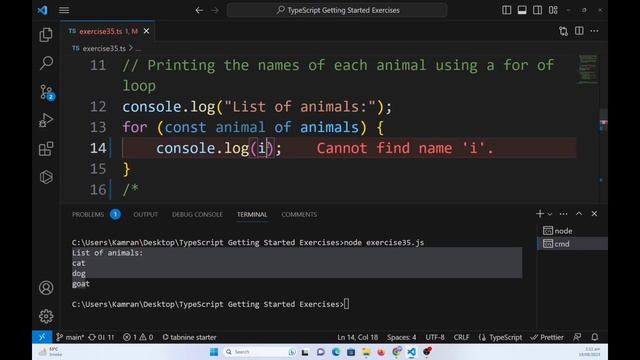Click errors and warnings count in status bar
The height and width of the screenshot is (360, 640).
coord(138,337)
